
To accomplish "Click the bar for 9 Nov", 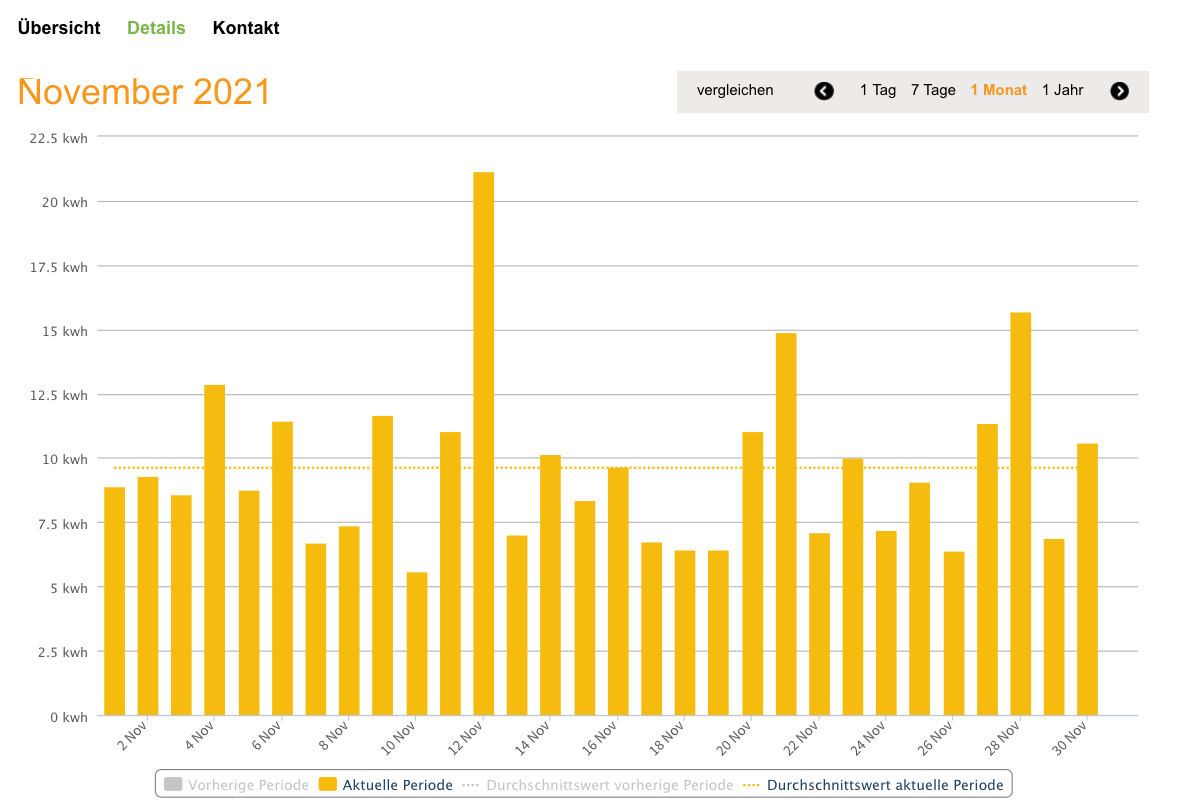I will pos(383,566).
